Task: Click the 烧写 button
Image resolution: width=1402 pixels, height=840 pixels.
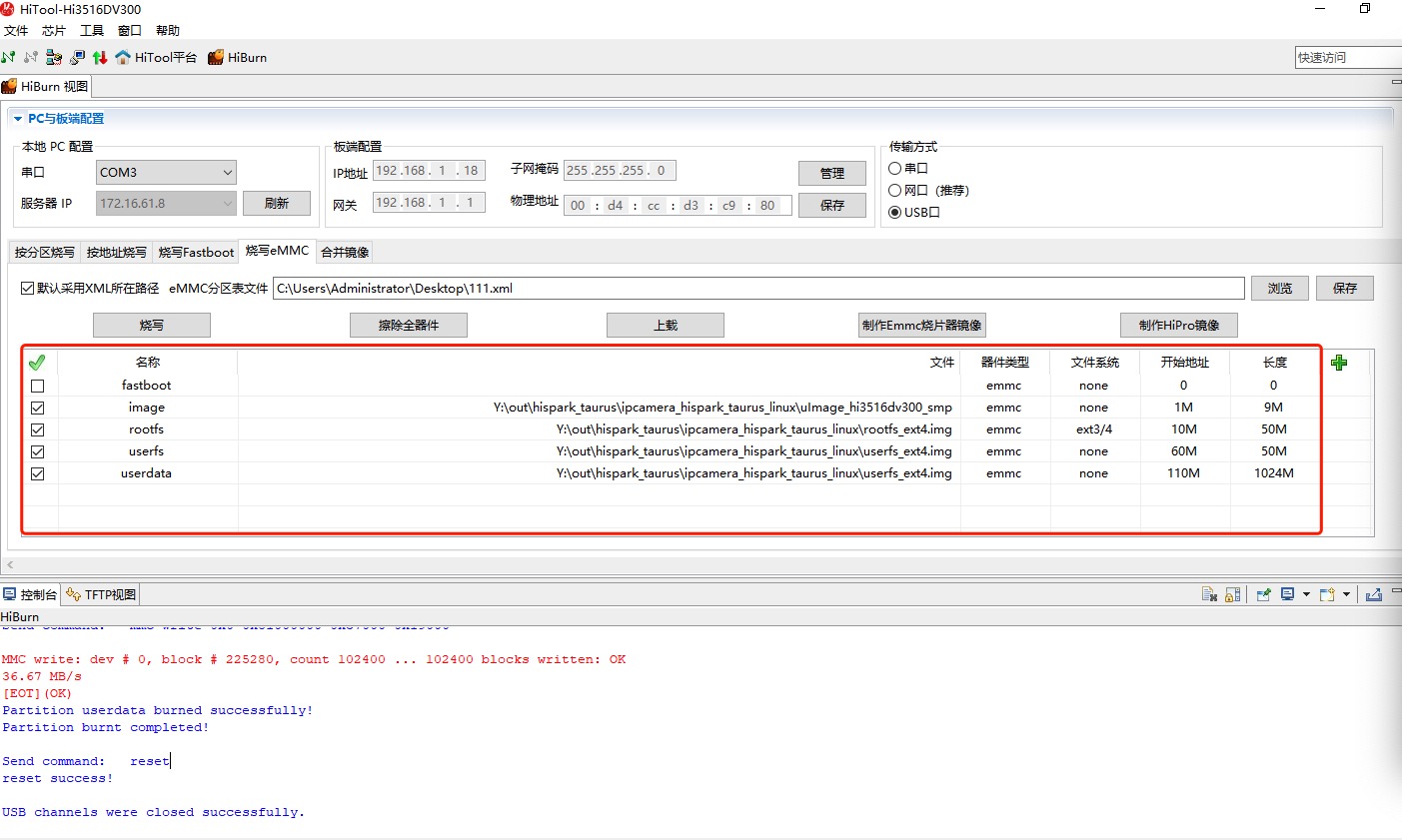Action: [x=152, y=325]
